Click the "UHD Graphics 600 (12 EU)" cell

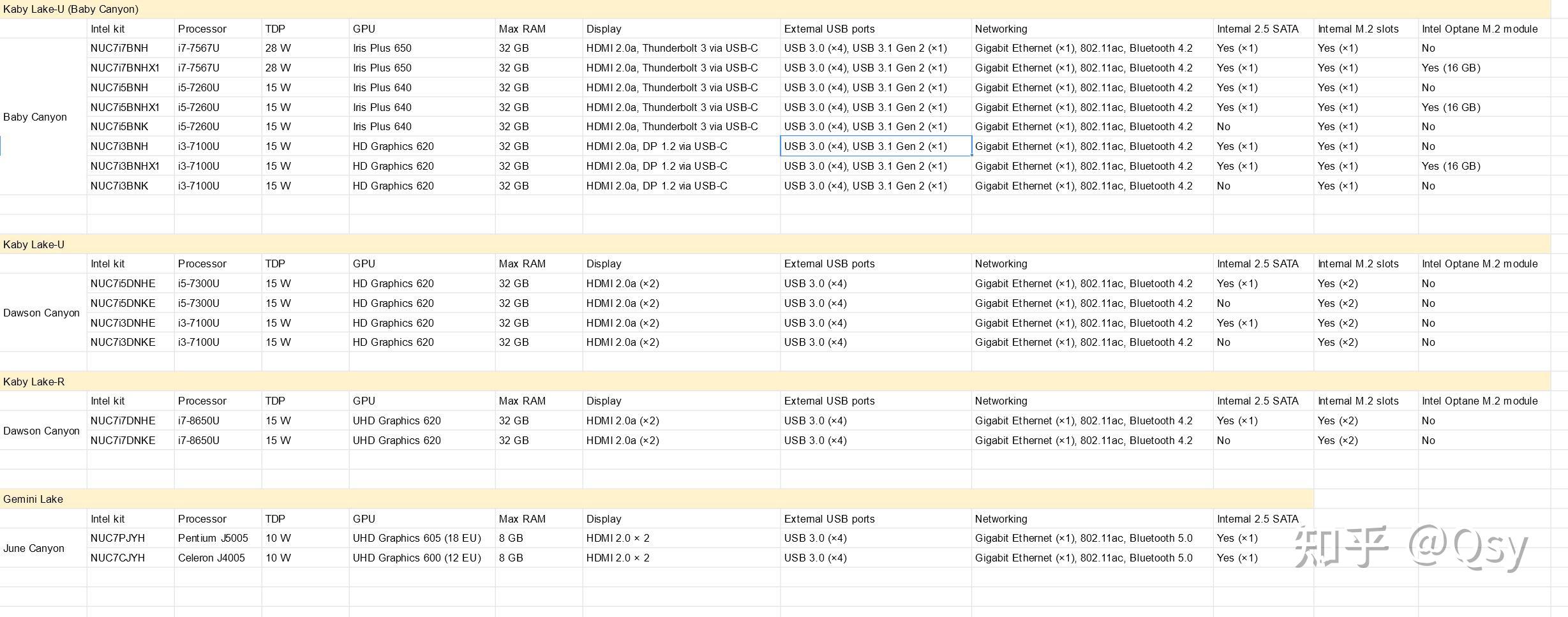click(x=417, y=558)
